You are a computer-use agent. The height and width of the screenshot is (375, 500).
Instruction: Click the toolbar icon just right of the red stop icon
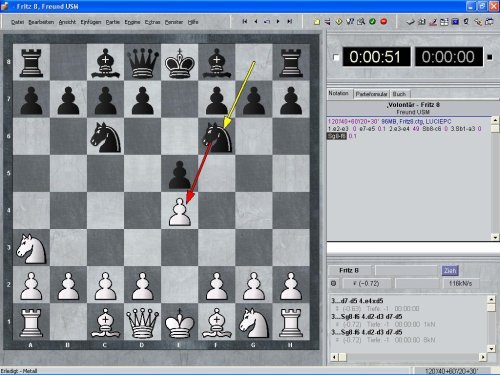[x=410, y=22]
